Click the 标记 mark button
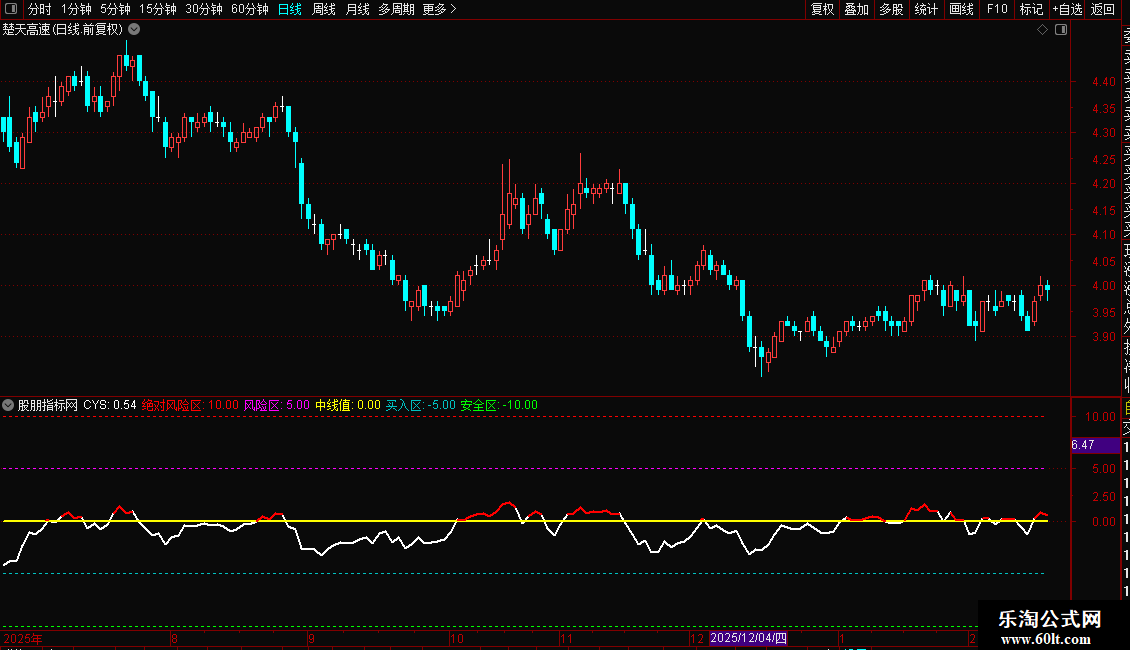1130x650 pixels. point(1031,9)
